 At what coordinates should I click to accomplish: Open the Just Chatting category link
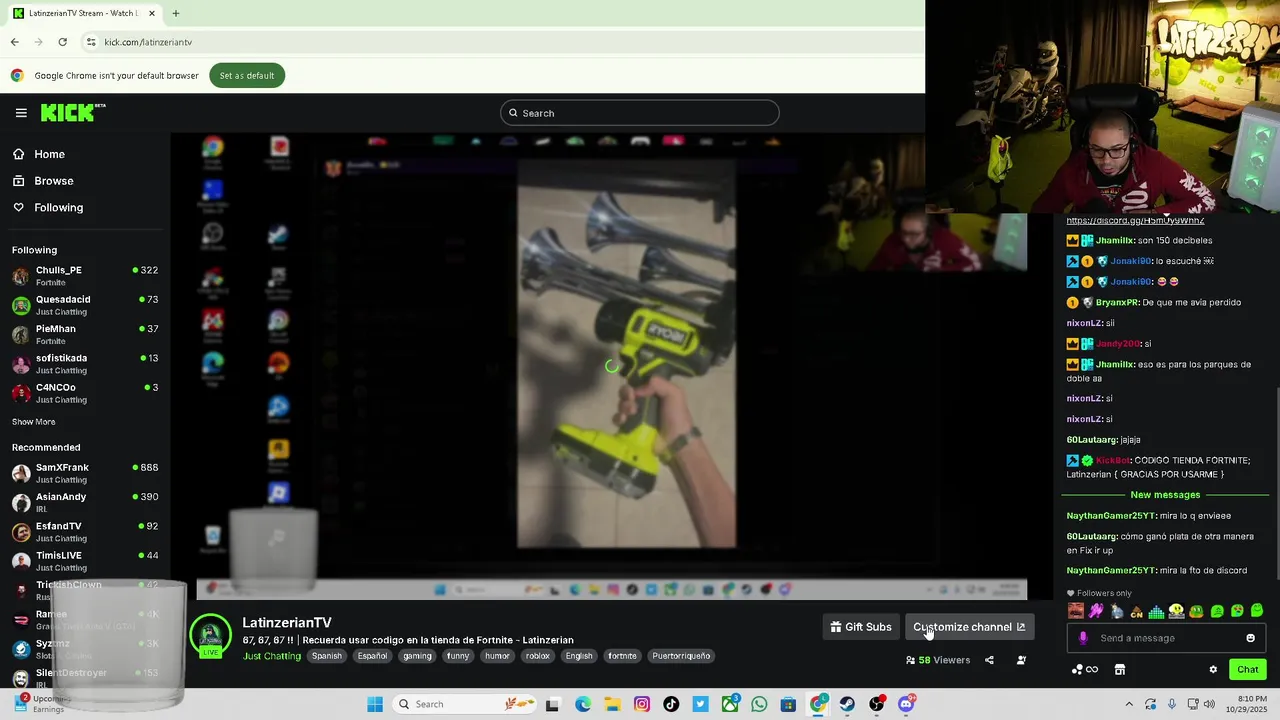click(272, 656)
